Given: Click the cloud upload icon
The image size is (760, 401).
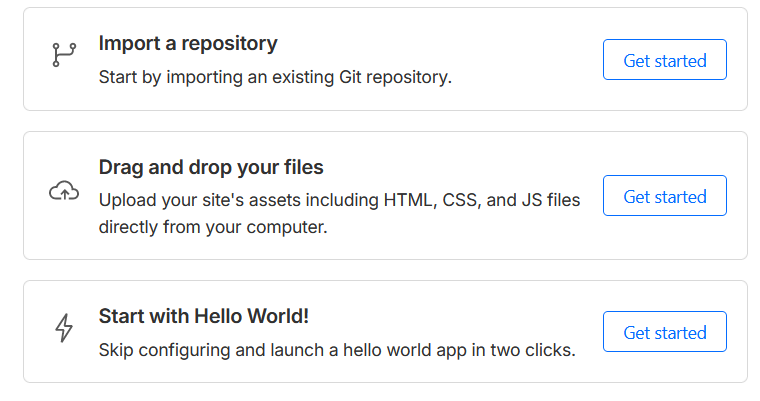Looking at the screenshot, I should pos(63,191).
